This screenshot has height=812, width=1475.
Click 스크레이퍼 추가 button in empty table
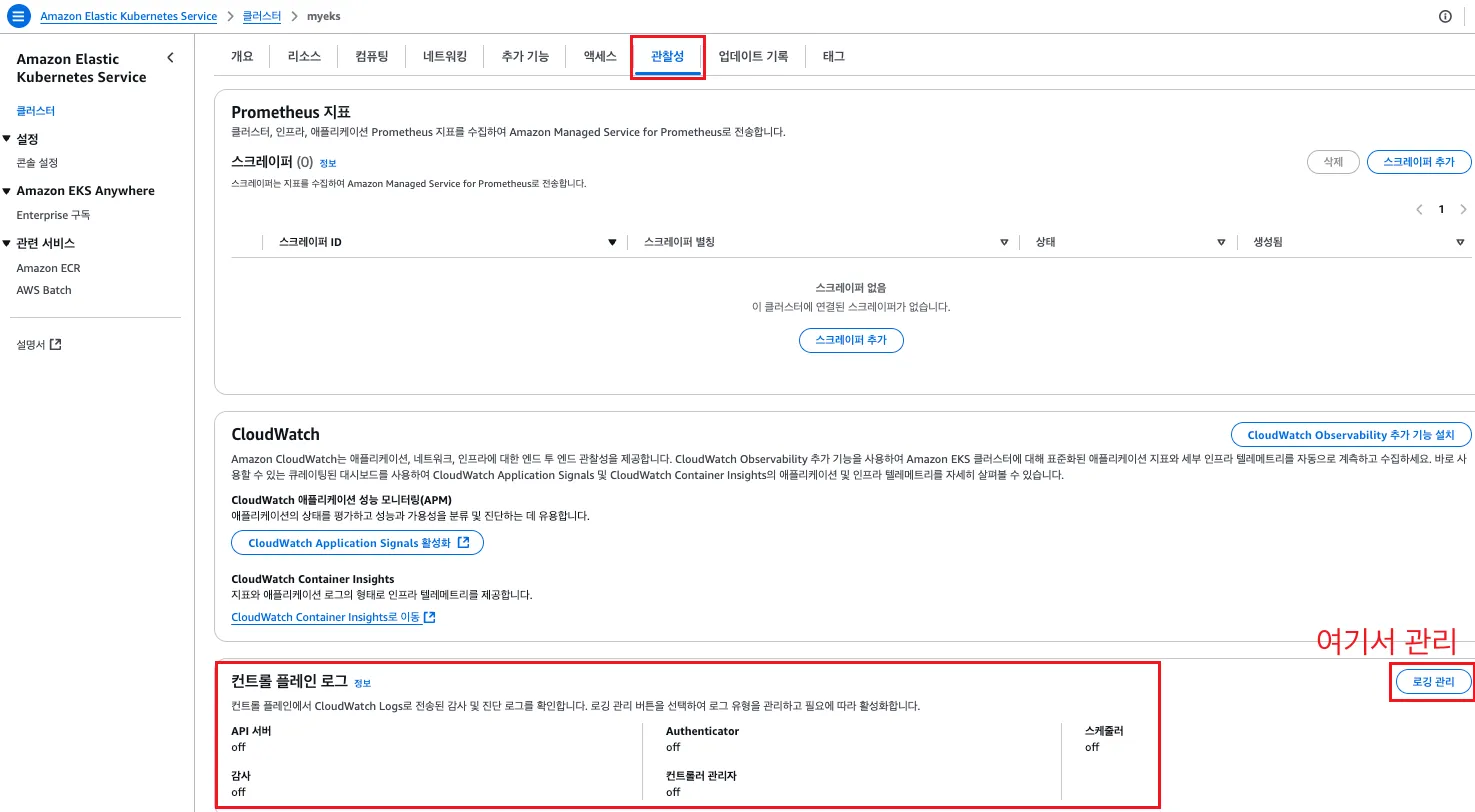point(851,340)
